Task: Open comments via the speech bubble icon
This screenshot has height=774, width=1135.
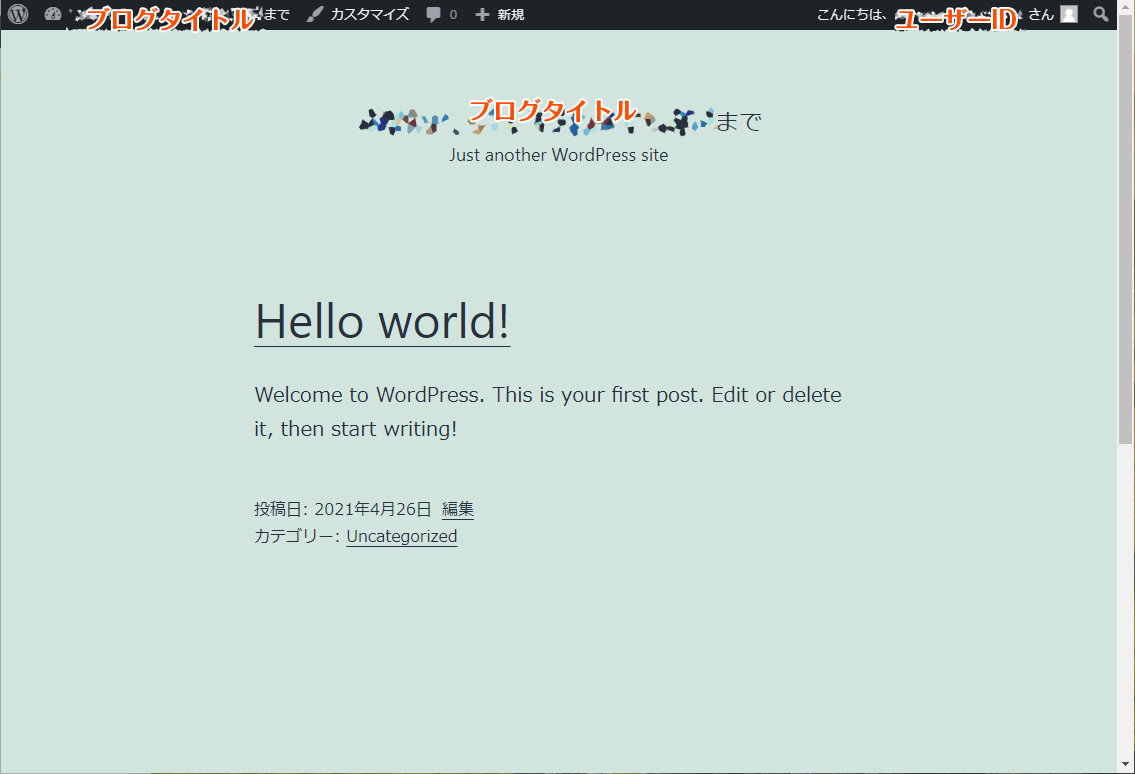Action: (433, 15)
